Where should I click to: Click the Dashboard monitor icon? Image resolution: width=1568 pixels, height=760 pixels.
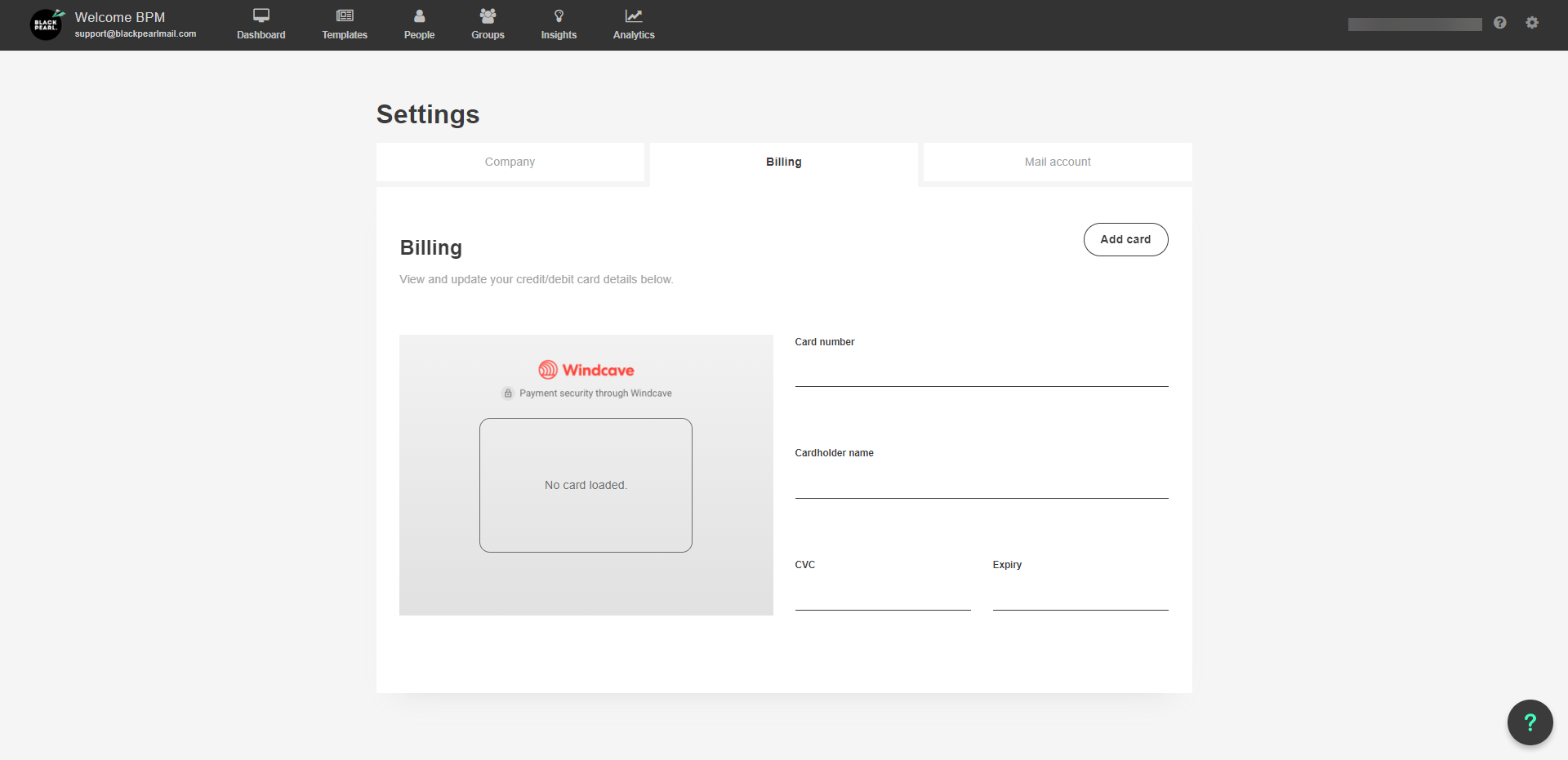tap(261, 16)
